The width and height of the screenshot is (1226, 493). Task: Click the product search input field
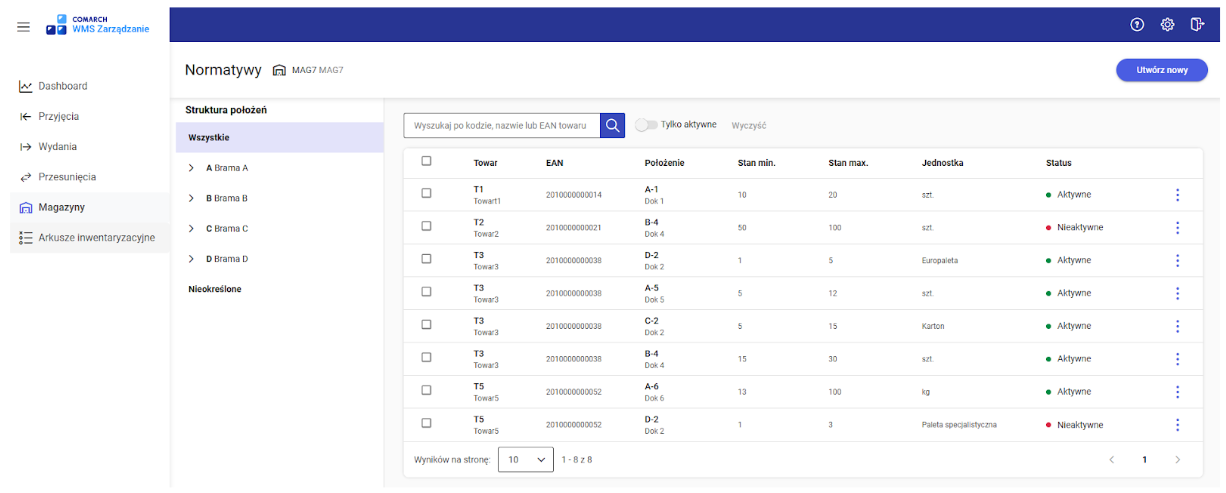click(x=502, y=125)
